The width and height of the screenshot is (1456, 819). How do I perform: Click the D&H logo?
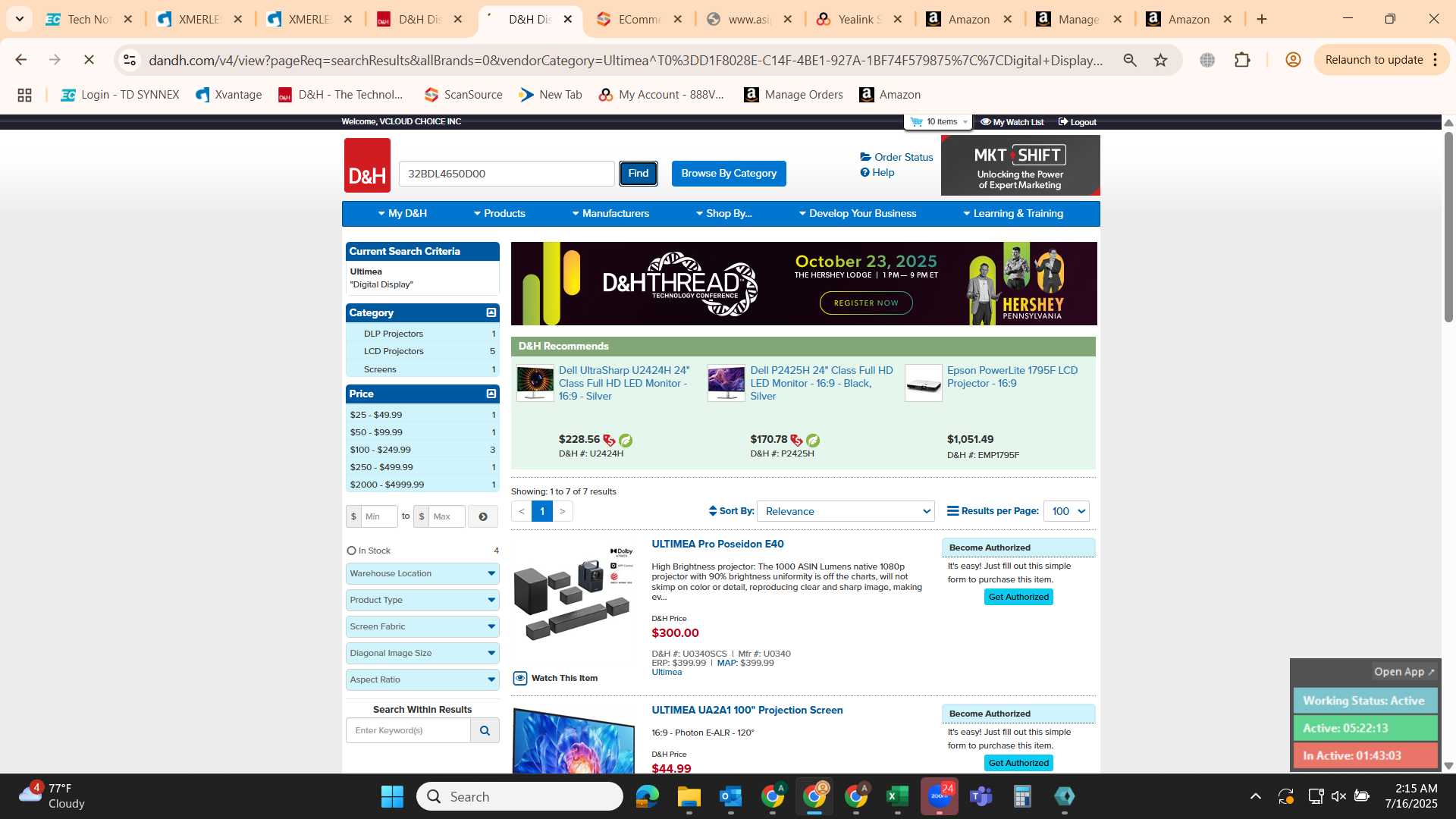[x=367, y=165]
